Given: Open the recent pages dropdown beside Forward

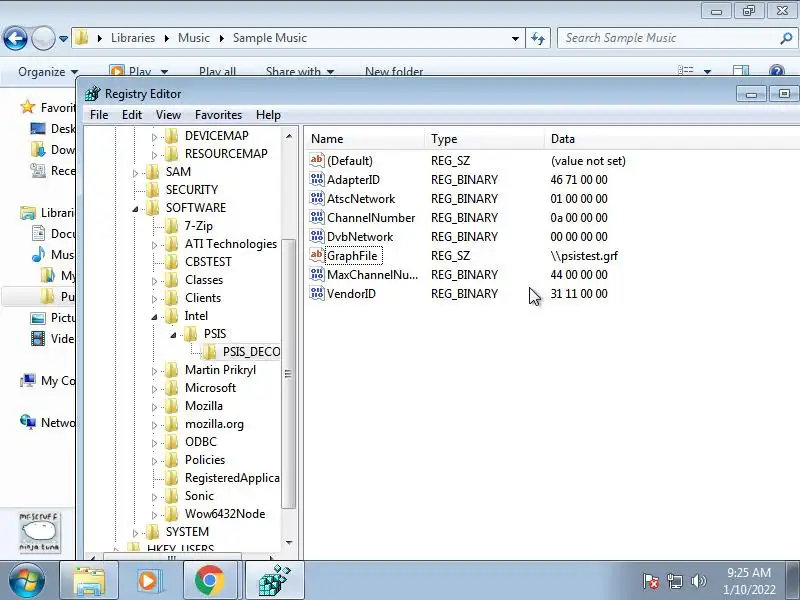Looking at the screenshot, I should click(63, 39).
